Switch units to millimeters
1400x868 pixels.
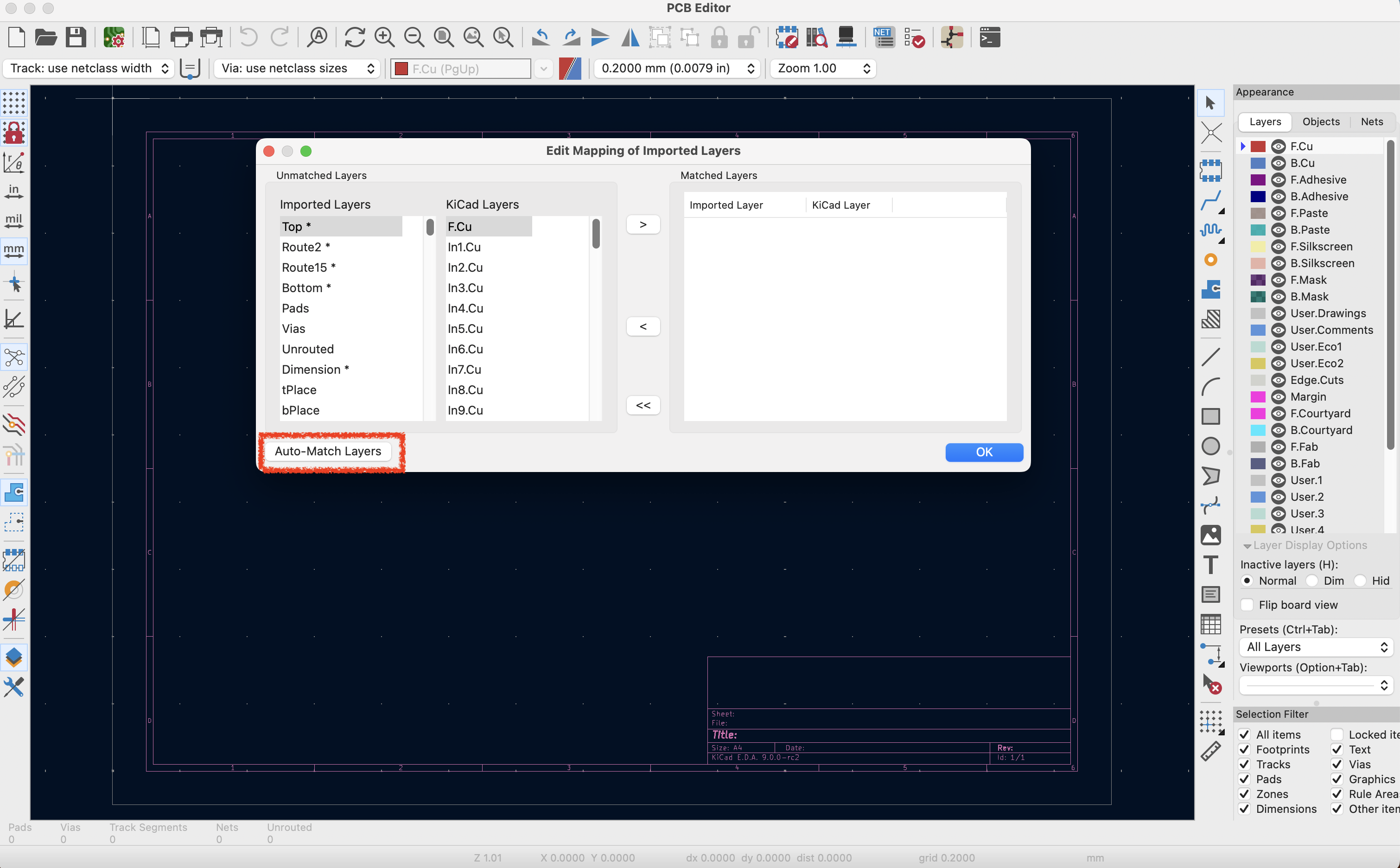click(x=14, y=251)
